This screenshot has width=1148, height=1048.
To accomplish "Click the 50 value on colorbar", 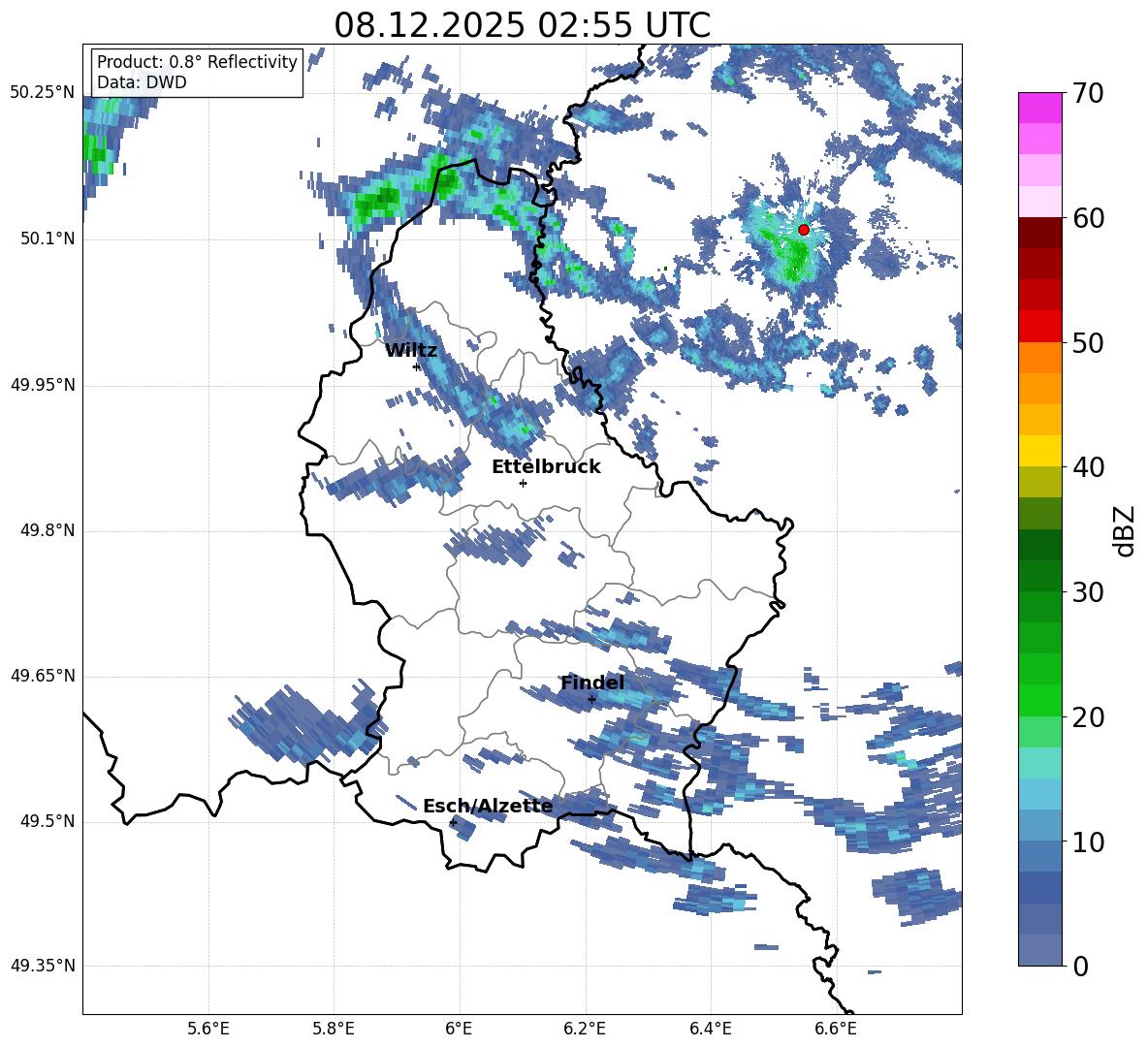I will tap(1088, 342).
